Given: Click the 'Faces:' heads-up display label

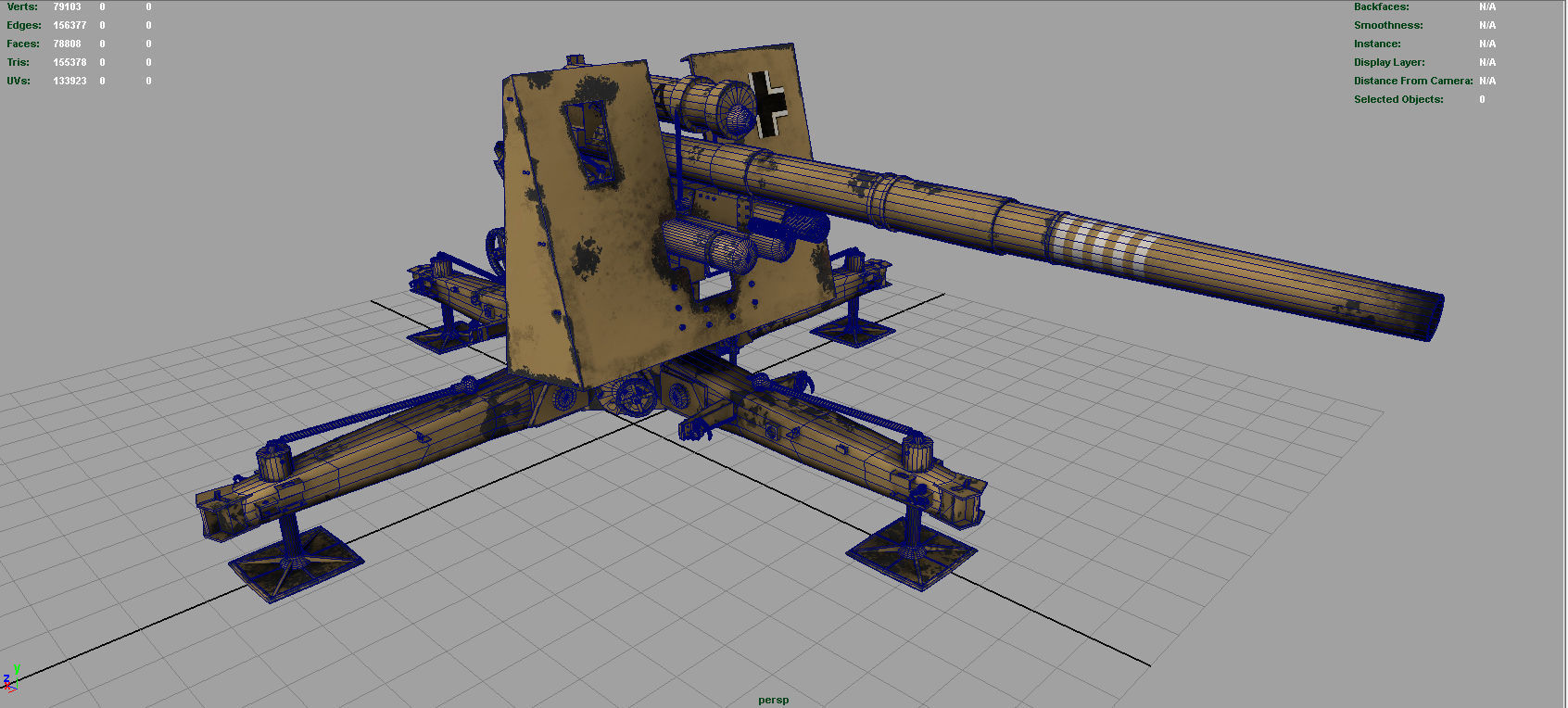Looking at the screenshot, I should (23, 44).
